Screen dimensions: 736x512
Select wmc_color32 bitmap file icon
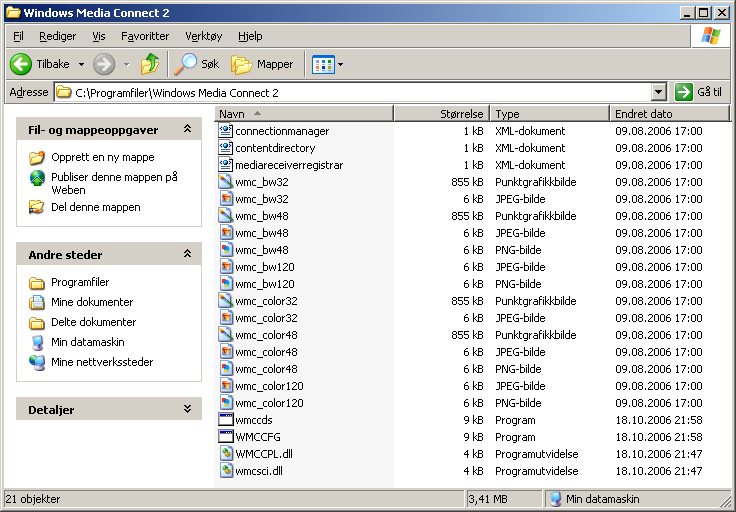226,301
